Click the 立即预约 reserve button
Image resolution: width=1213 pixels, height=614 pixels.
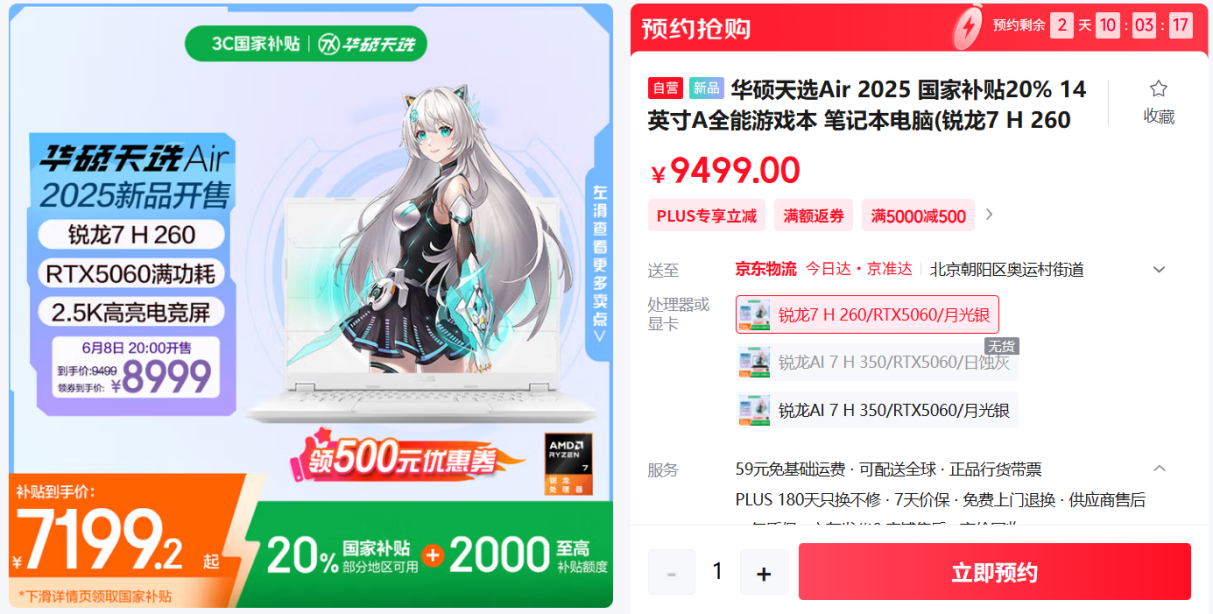click(x=994, y=572)
